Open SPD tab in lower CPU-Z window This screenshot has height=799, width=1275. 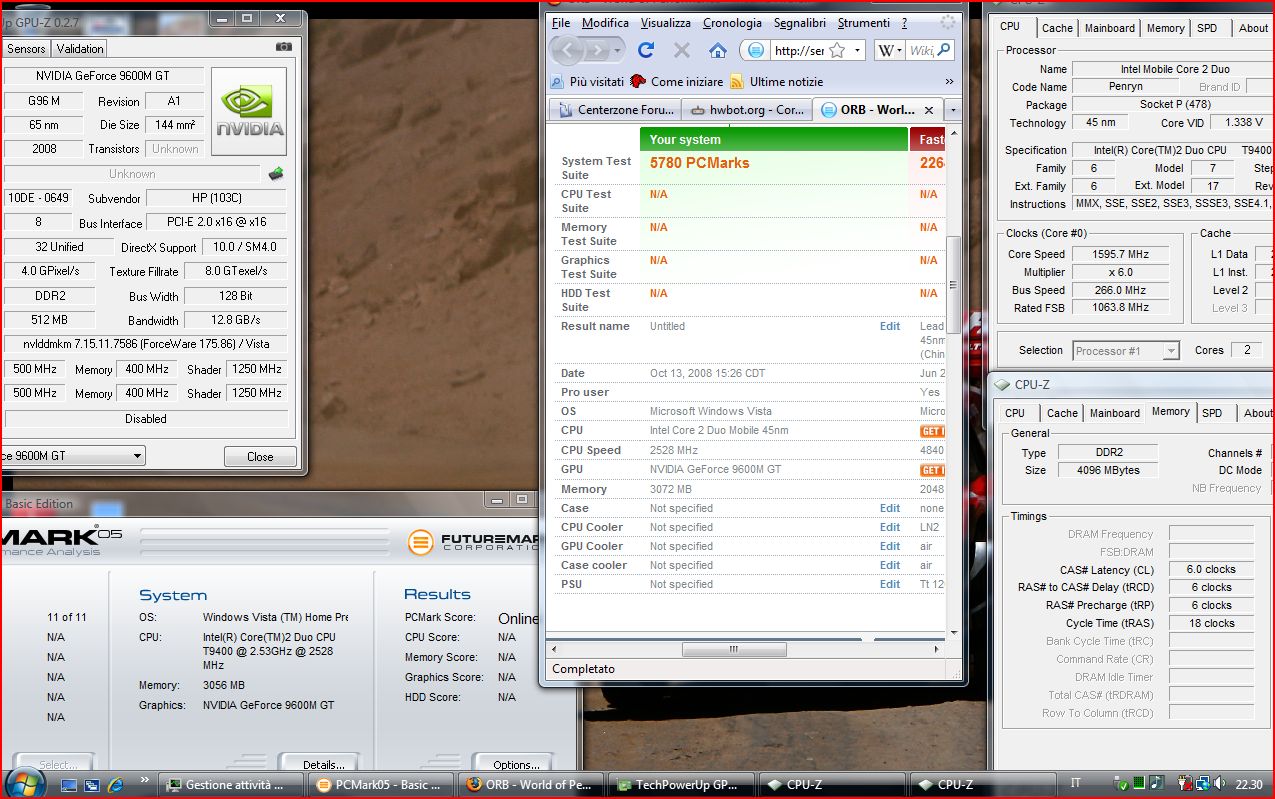click(x=1212, y=412)
